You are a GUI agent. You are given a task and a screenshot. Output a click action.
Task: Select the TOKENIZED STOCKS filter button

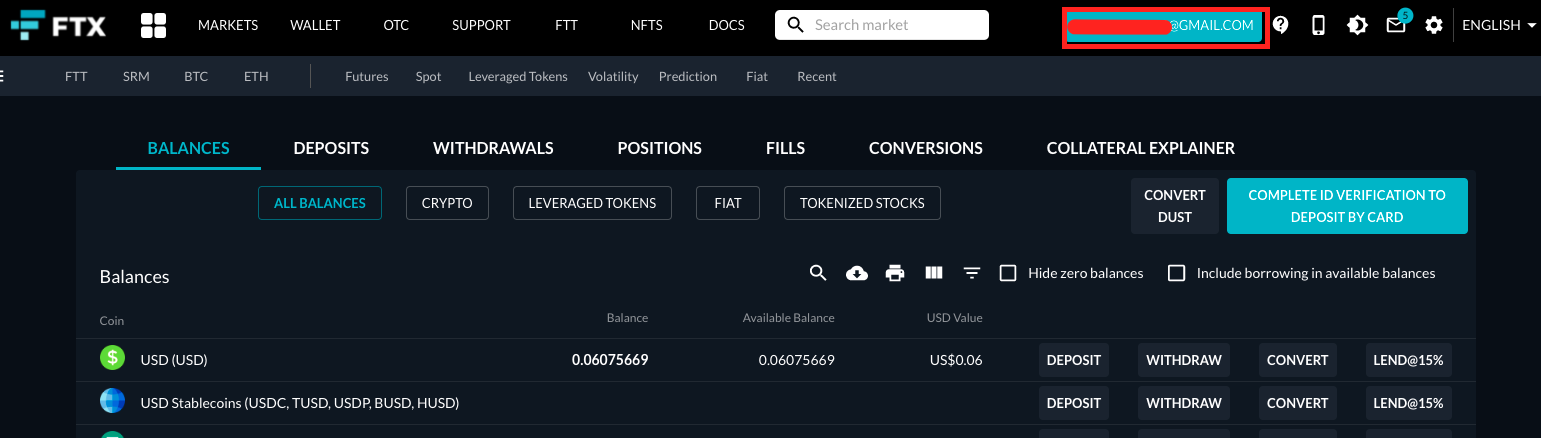[x=862, y=203]
